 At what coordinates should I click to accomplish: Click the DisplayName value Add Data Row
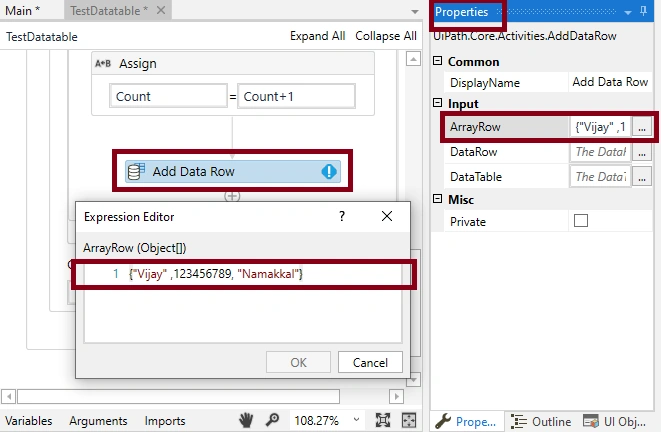(610, 82)
